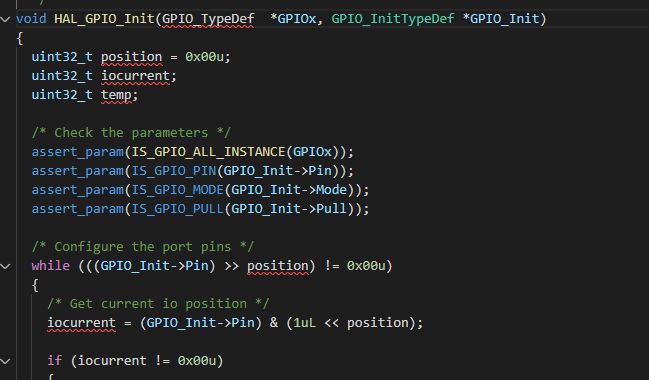Click the IS_GPIO_PULL macro
649x380 pixels.
[x=178, y=209]
